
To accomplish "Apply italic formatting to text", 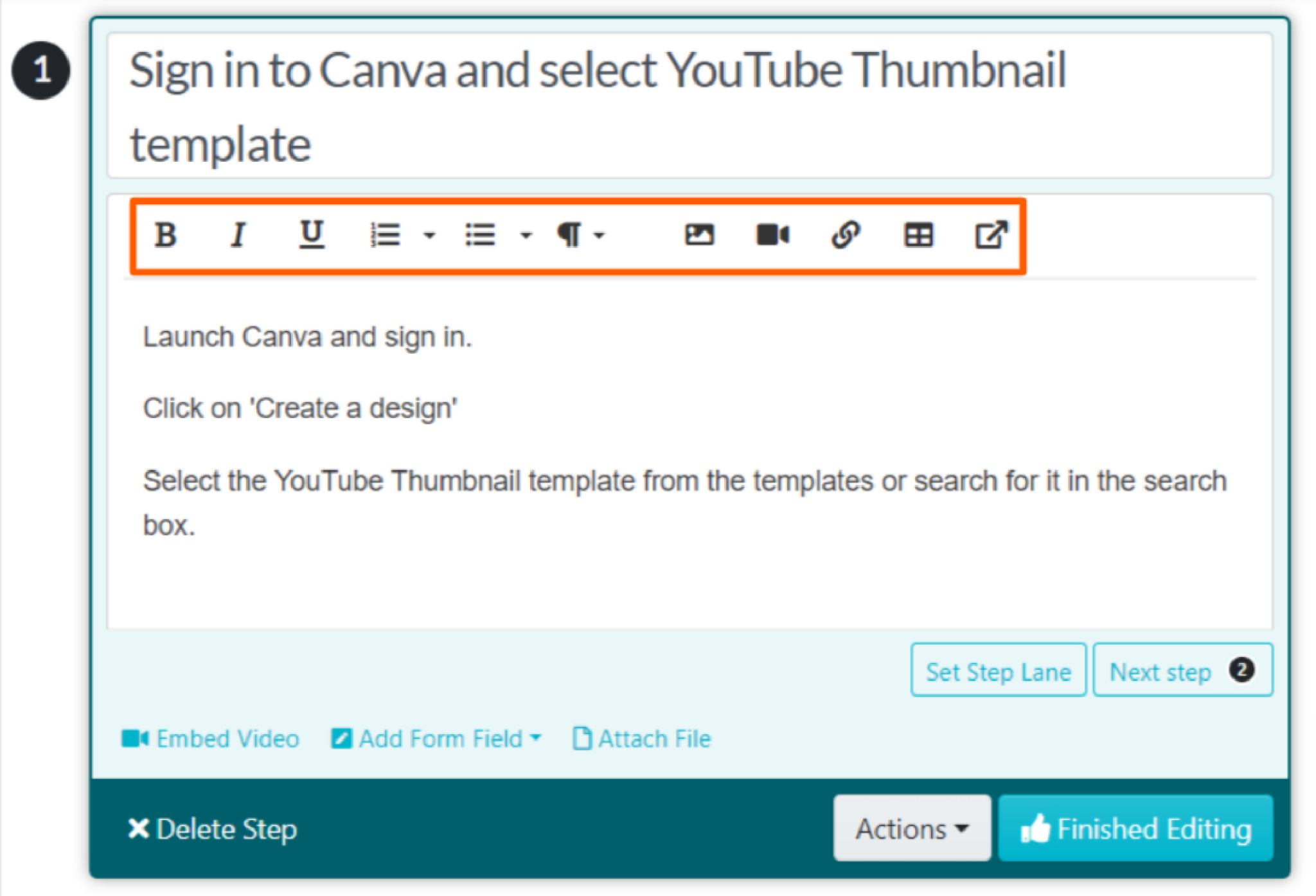I will tap(238, 234).
